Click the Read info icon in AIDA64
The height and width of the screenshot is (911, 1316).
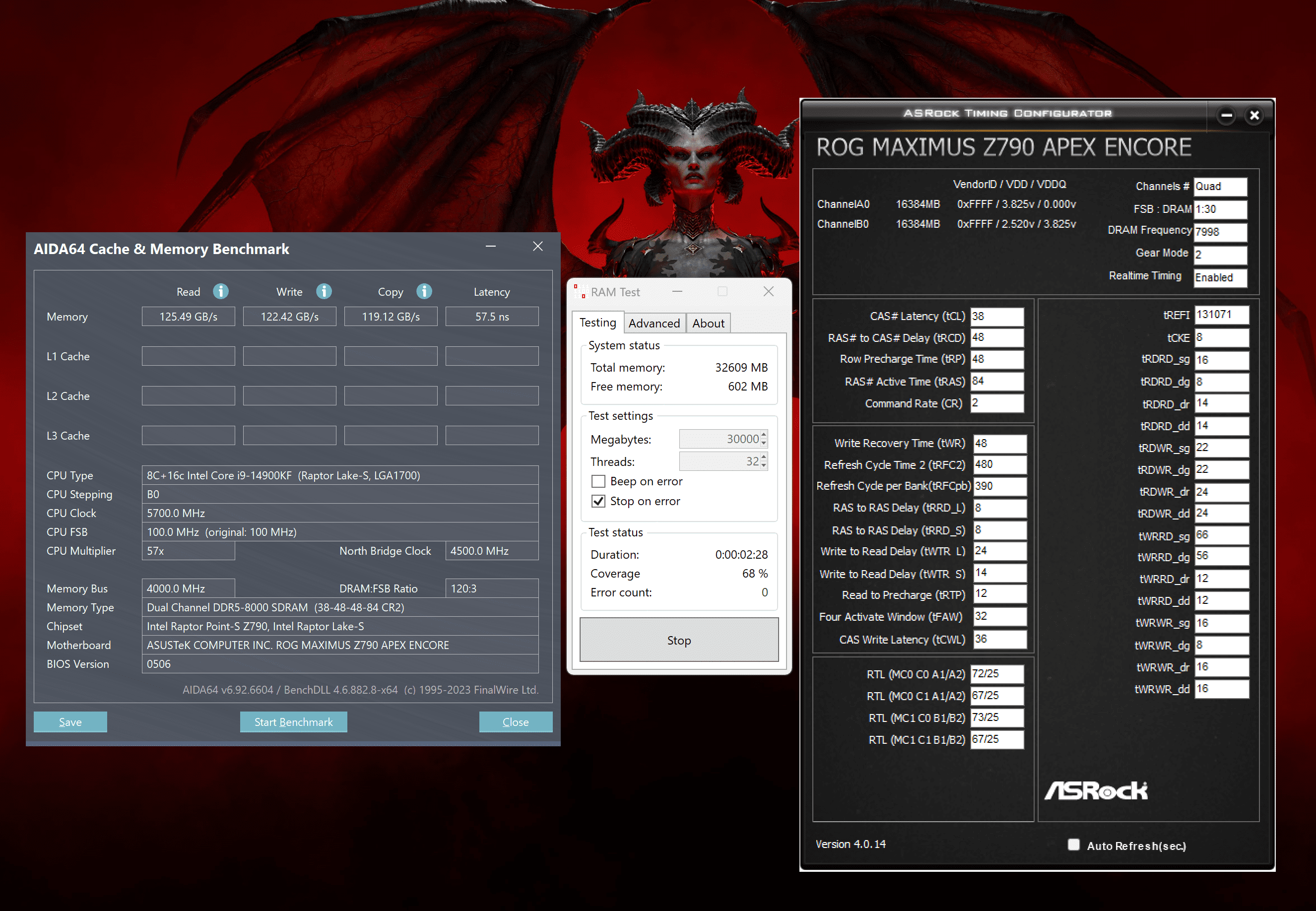[x=221, y=292]
